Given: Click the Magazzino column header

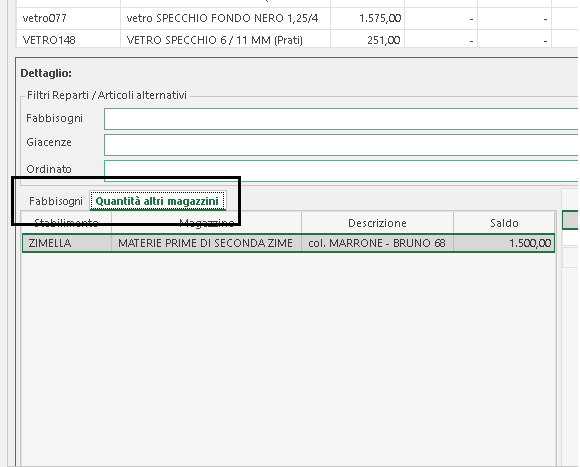Looking at the screenshot, I should [206, 223].
